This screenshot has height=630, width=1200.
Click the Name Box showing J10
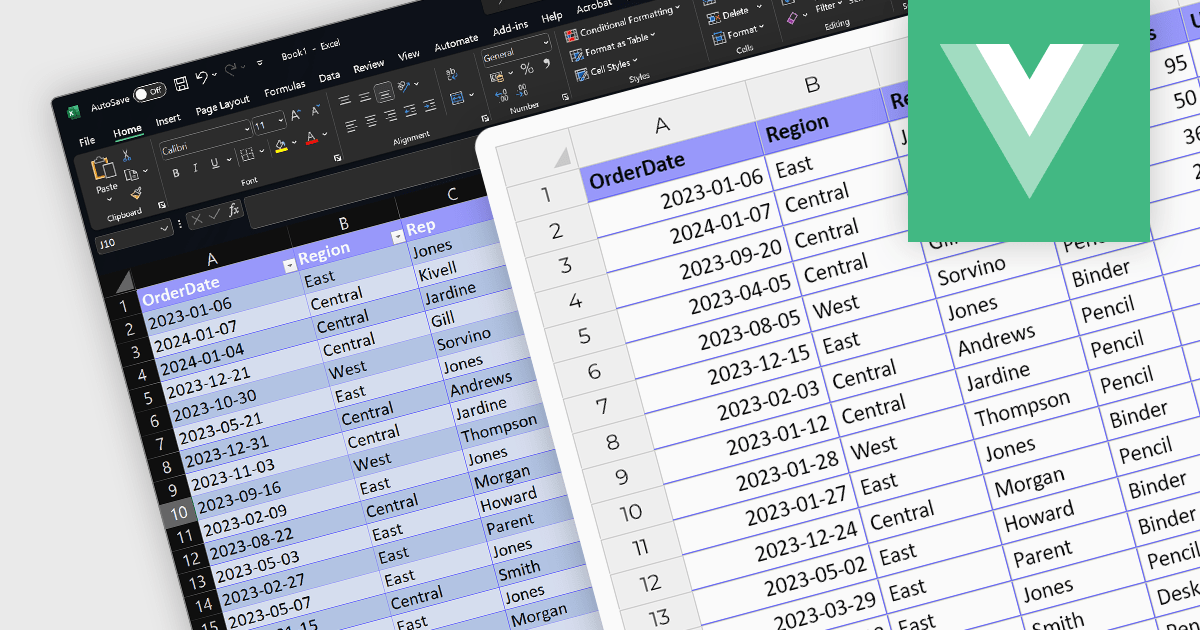pyautogui.click(x=128, y=241)
